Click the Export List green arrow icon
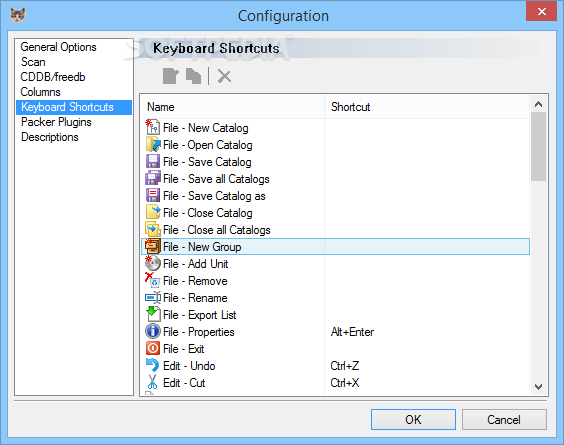The height and width of the screenshot is (445, 564). [x=153, y=314]
